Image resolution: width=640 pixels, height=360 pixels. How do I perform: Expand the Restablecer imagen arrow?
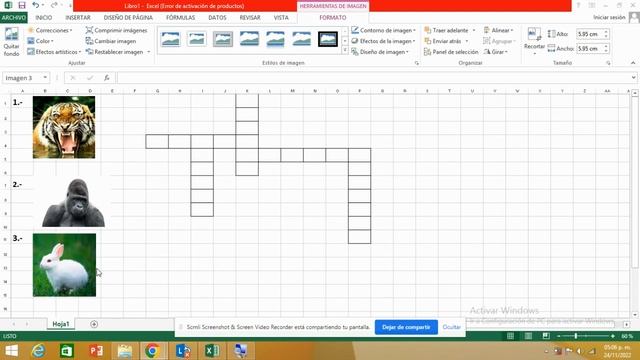point(149,52)
